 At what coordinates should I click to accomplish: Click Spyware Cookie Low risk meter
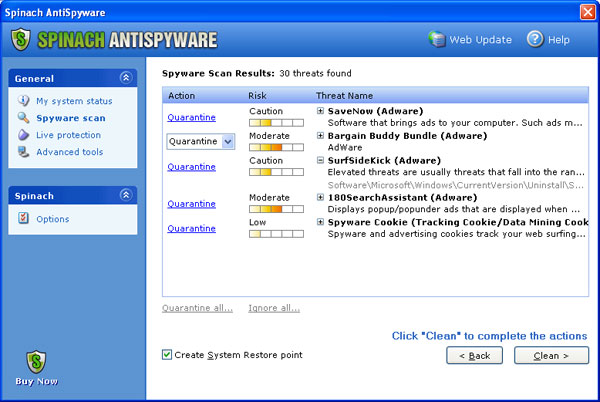click(276, 234)
